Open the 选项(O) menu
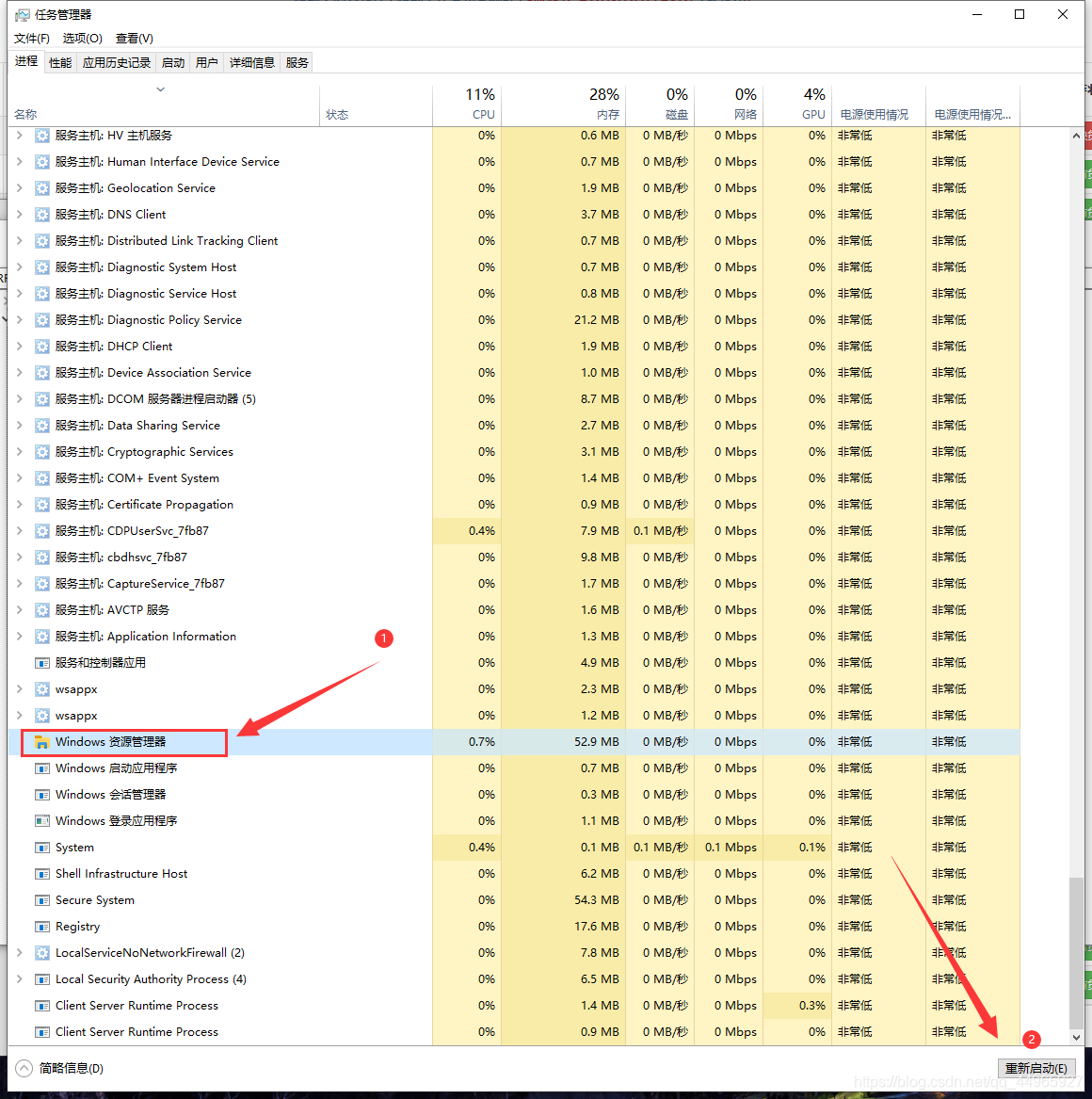The height and width of the screenshot is (1099, 1092). coord(83,39)
